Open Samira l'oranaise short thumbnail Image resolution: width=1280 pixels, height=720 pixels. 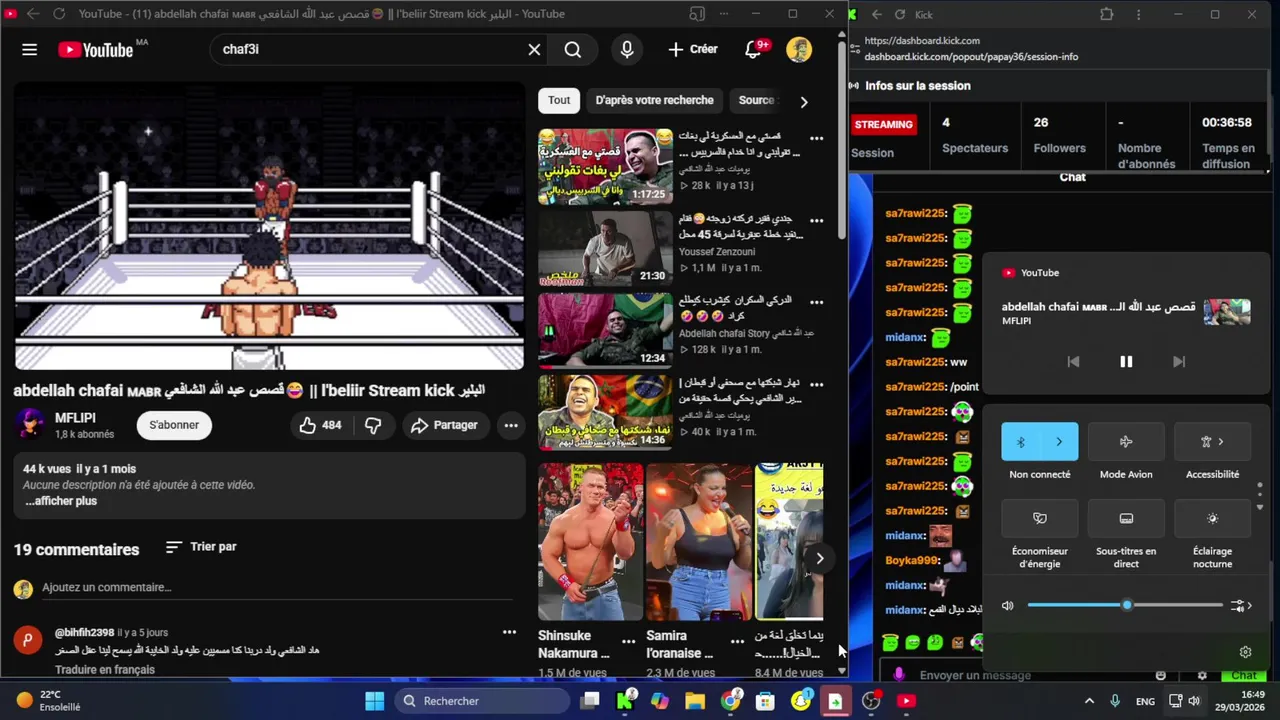(x=698, y=541)
